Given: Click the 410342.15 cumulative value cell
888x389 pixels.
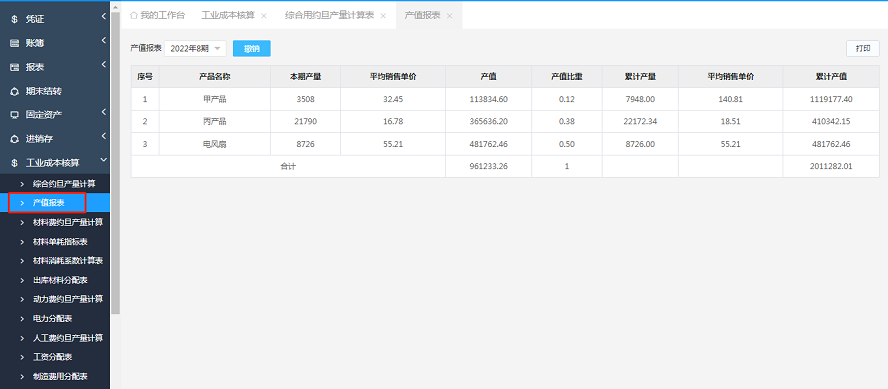Looking at the screenshot, I should (831, 122).
